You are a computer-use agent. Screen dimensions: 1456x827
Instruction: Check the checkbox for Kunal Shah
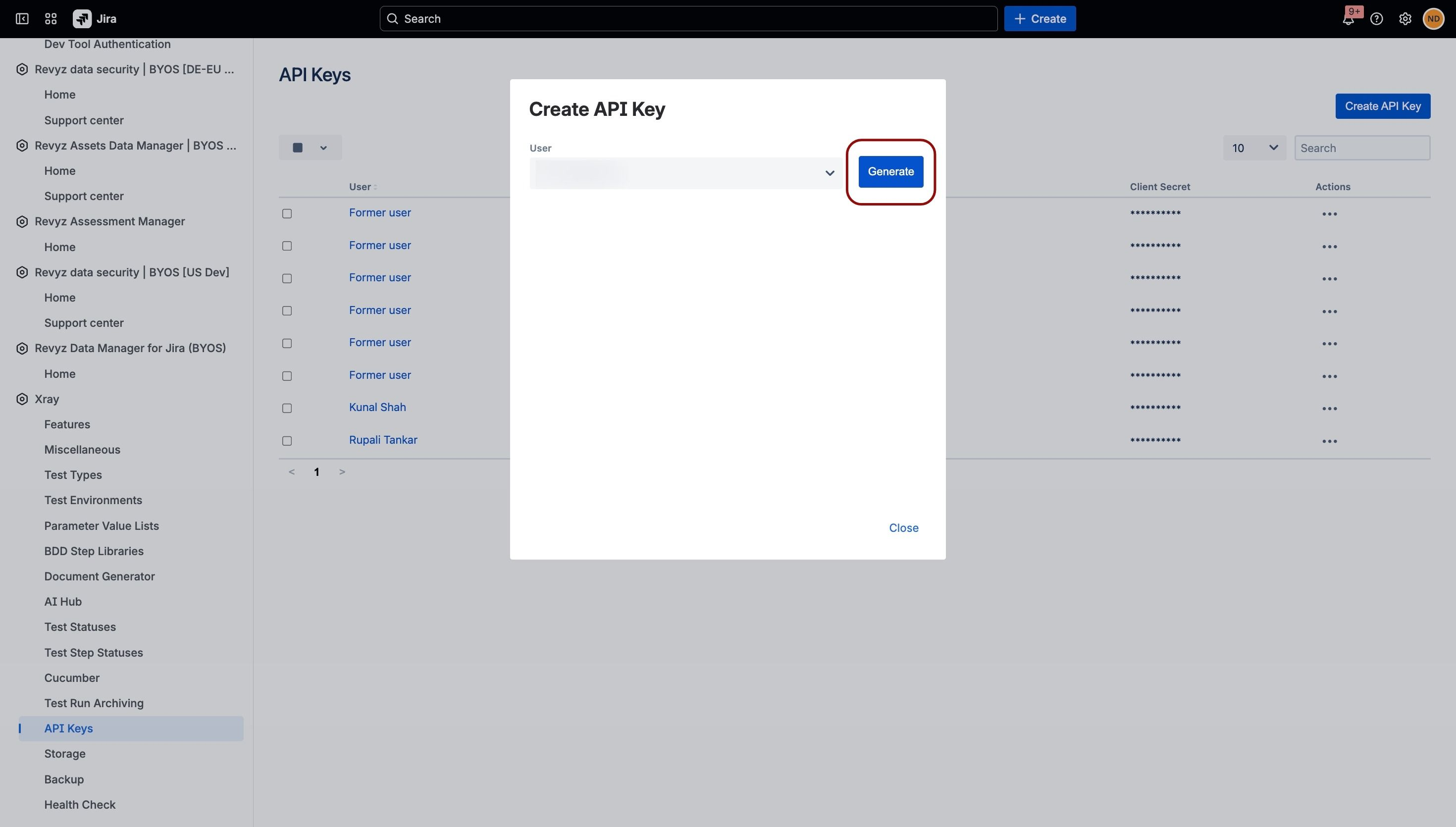pos(287,409)
